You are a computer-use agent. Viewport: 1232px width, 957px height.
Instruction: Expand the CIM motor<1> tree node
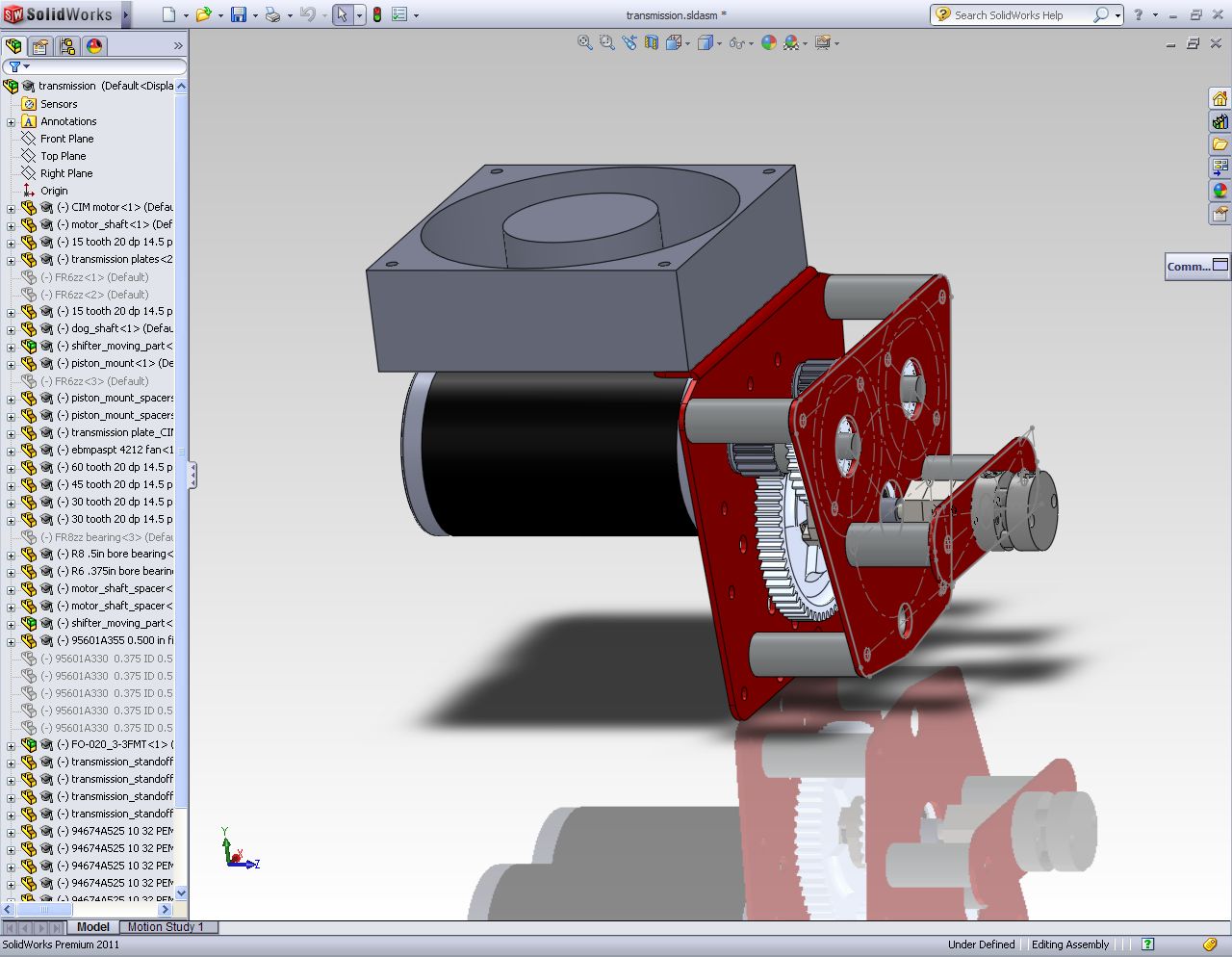click(11, 208)
